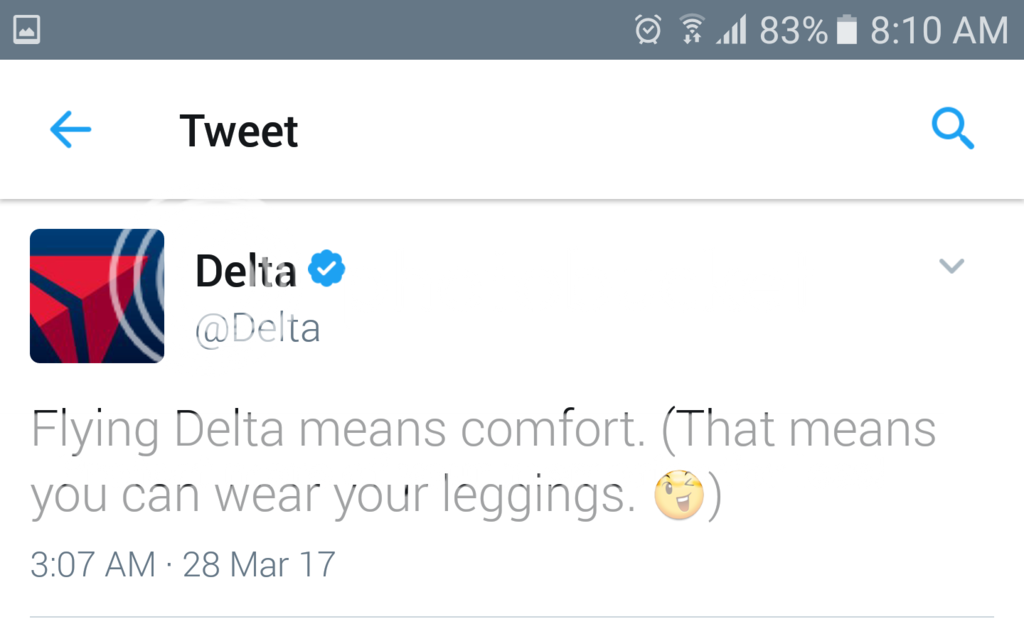The width and height of the screenshot is (1024, 629).
Task: Click the Delta display name
Action: (246, 270)
